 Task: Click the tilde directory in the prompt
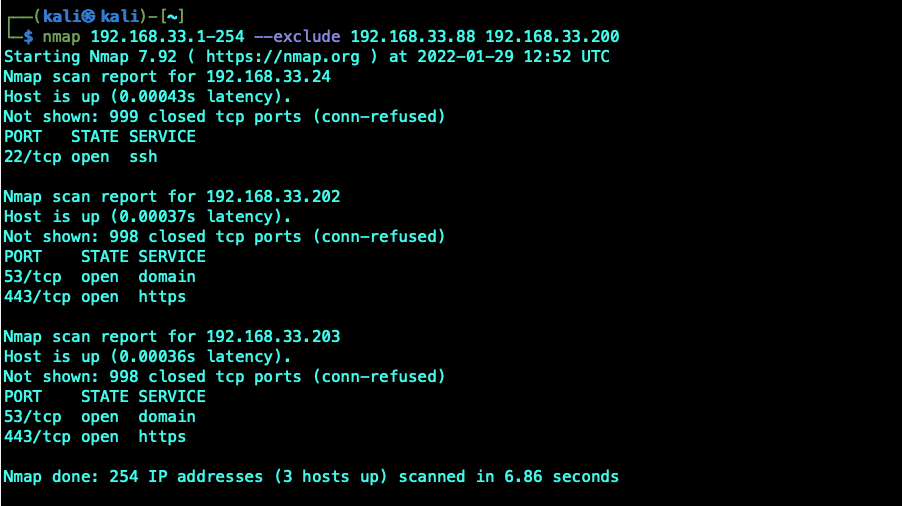(172, 17)
